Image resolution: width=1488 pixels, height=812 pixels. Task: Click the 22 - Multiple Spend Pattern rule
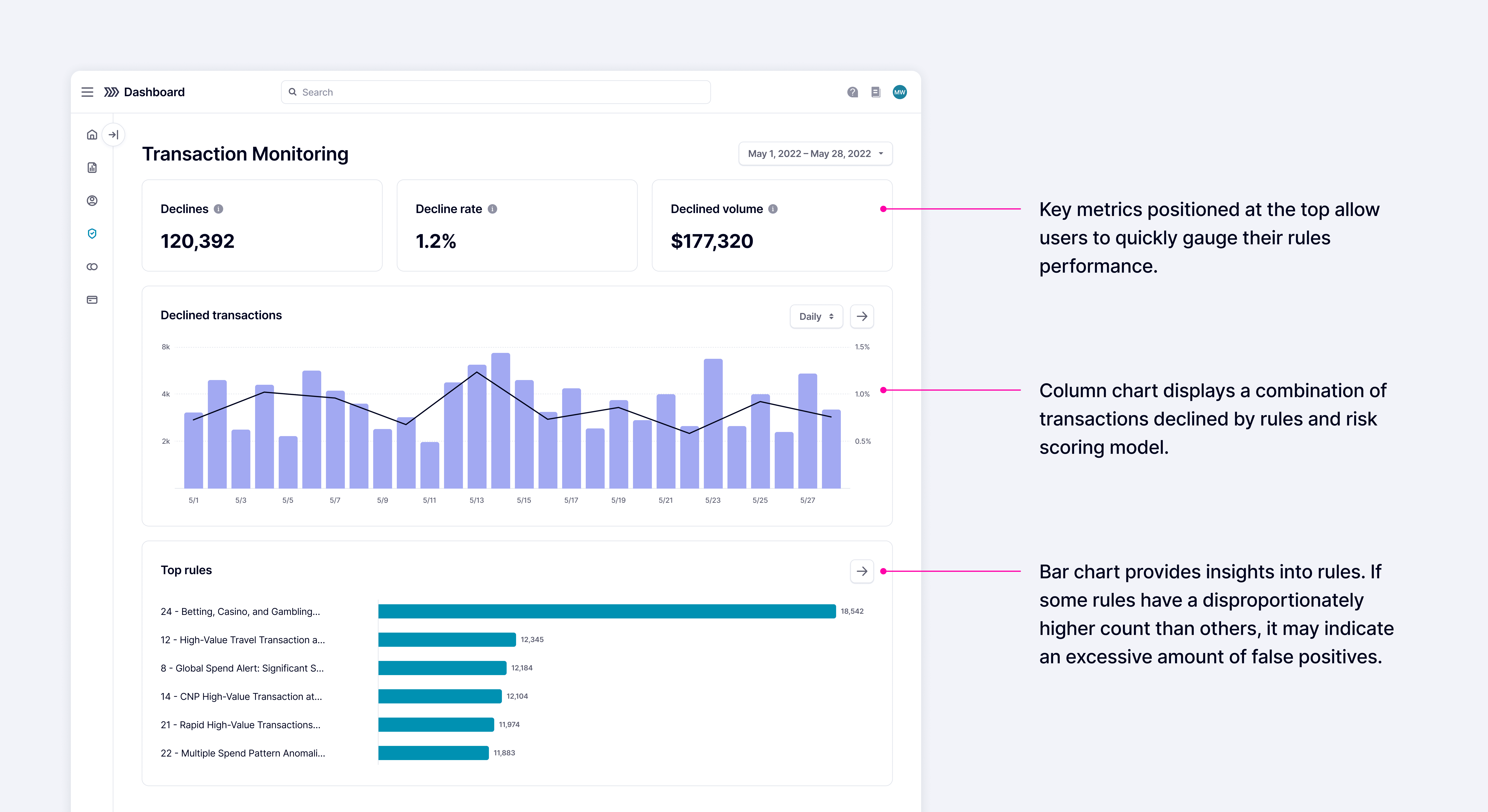(243, 753)
